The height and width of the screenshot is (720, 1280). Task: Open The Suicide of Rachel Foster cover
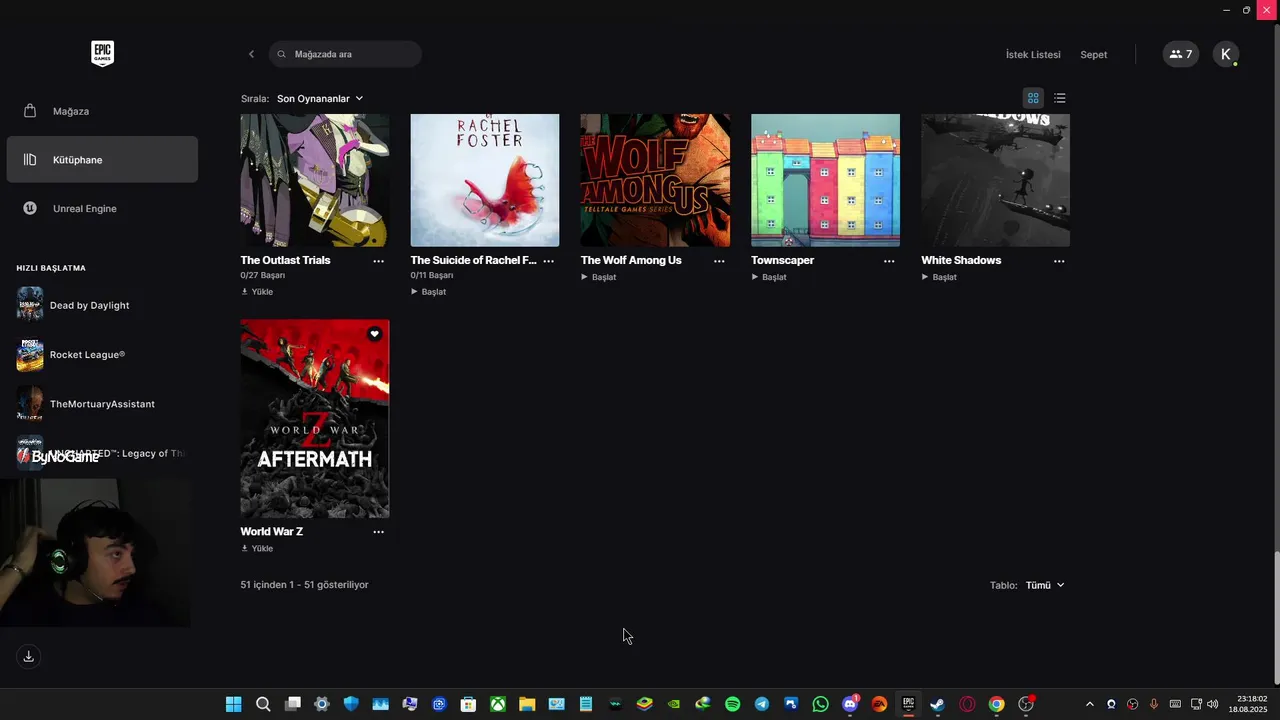[x=485, y=180]
